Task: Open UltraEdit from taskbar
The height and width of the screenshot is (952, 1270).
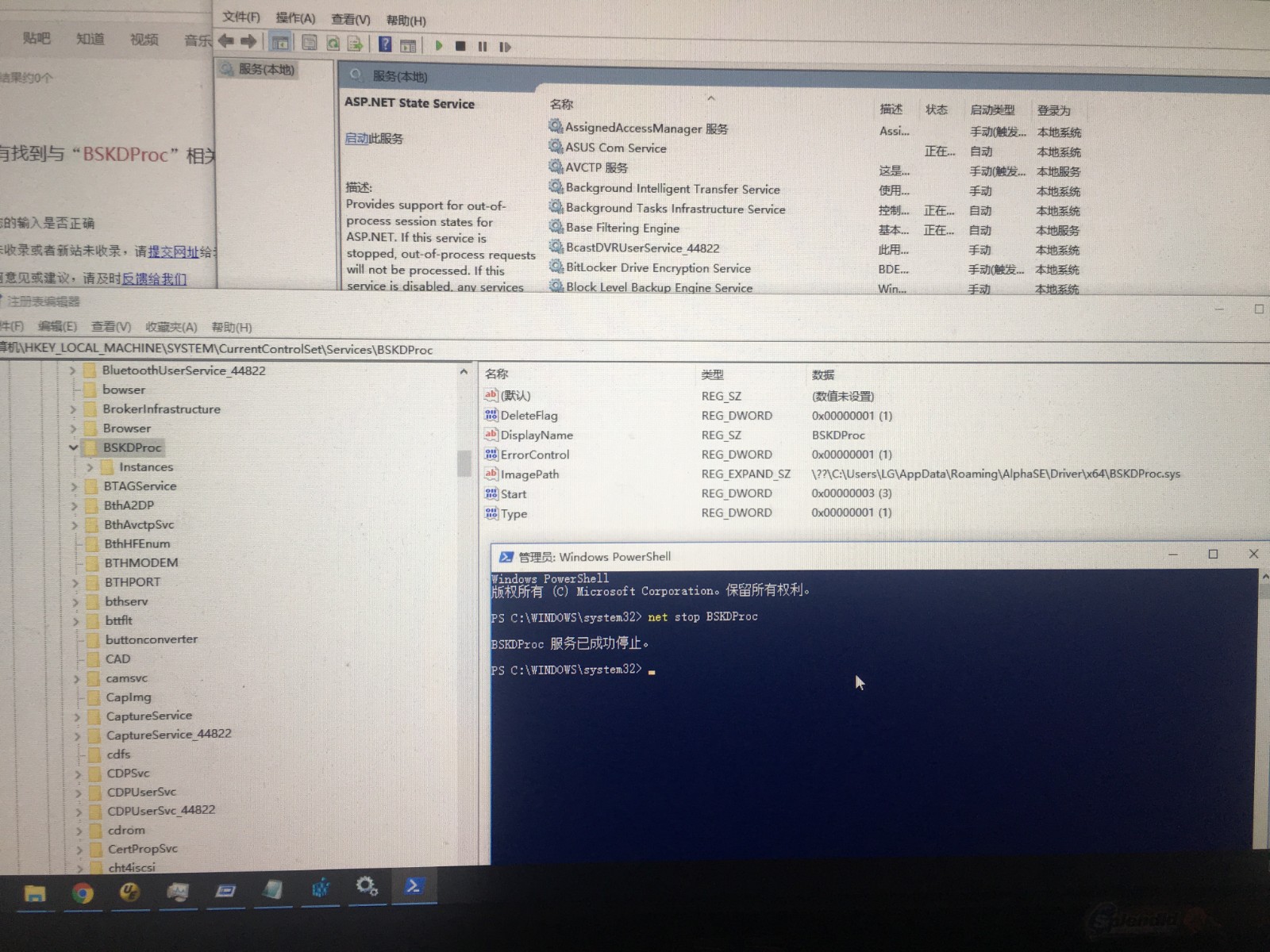Action: (130, 892)
